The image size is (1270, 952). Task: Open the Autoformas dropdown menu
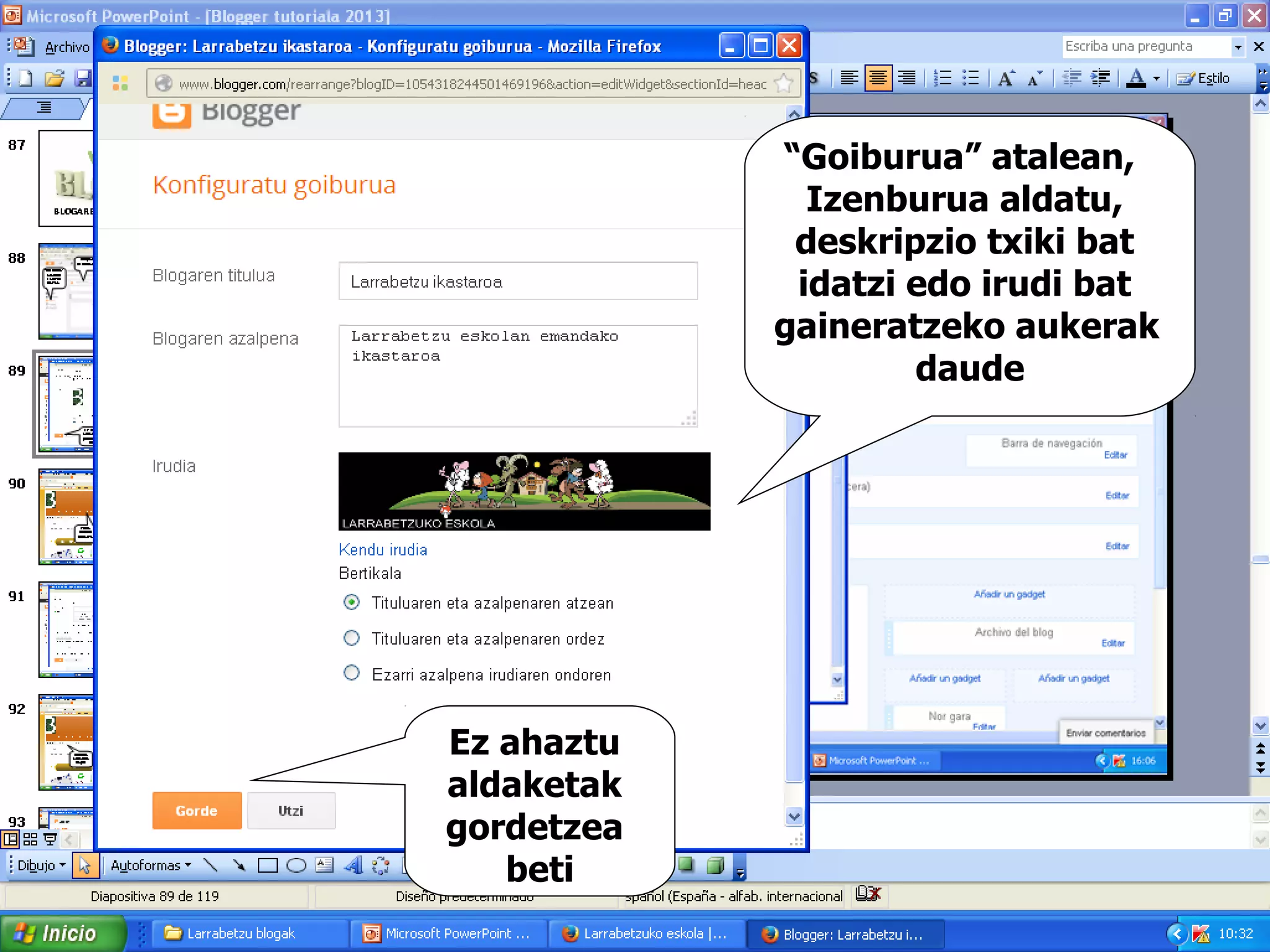click(x=151, y=865)
